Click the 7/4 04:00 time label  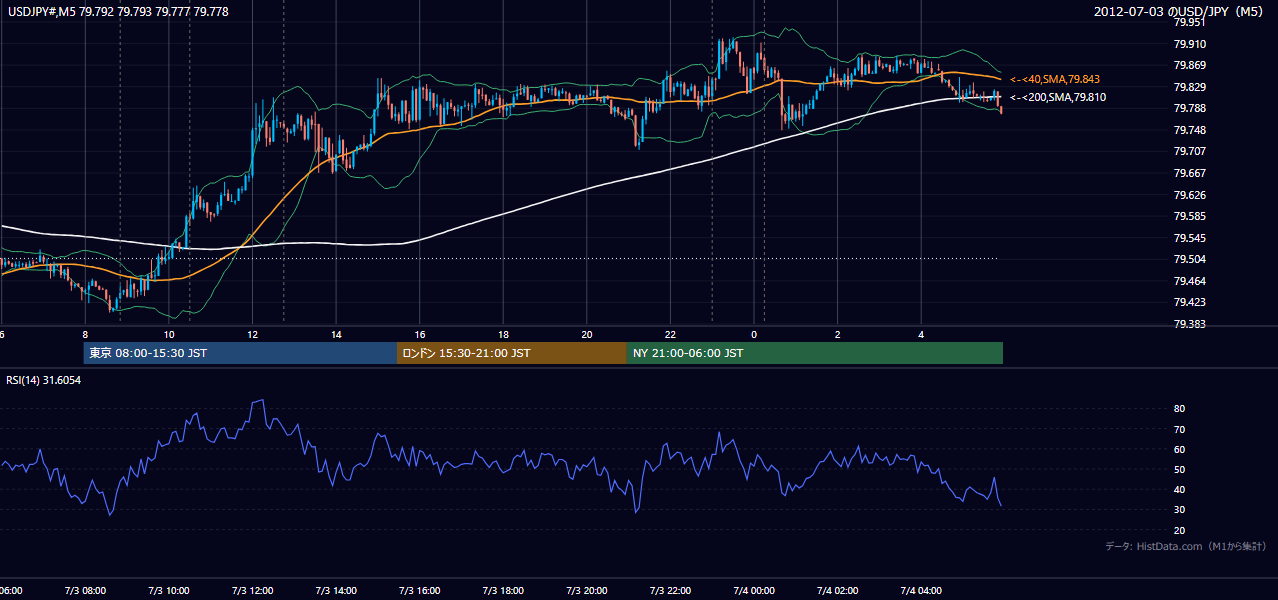pos(921,591)
